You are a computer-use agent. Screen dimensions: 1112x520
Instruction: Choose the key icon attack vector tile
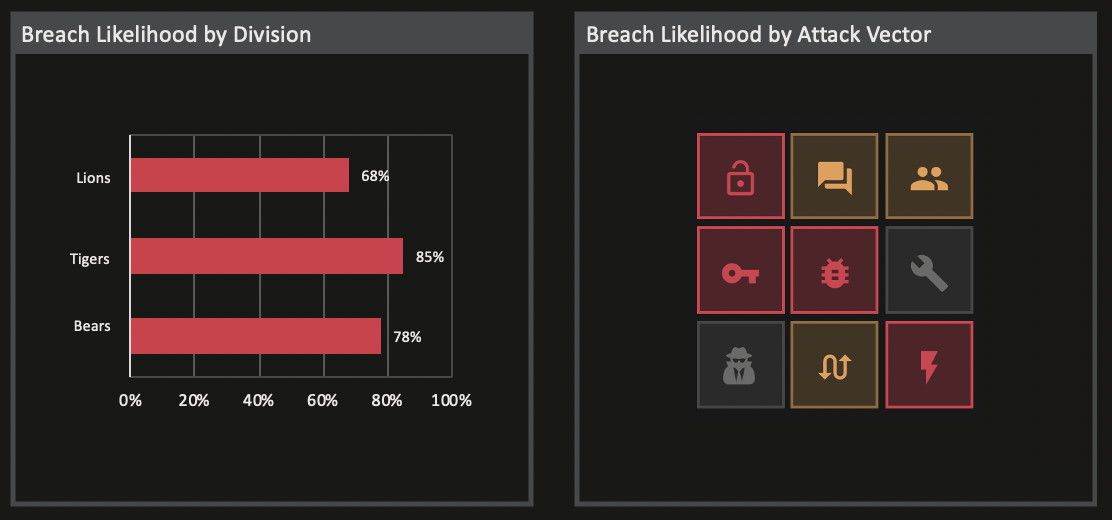740,270
